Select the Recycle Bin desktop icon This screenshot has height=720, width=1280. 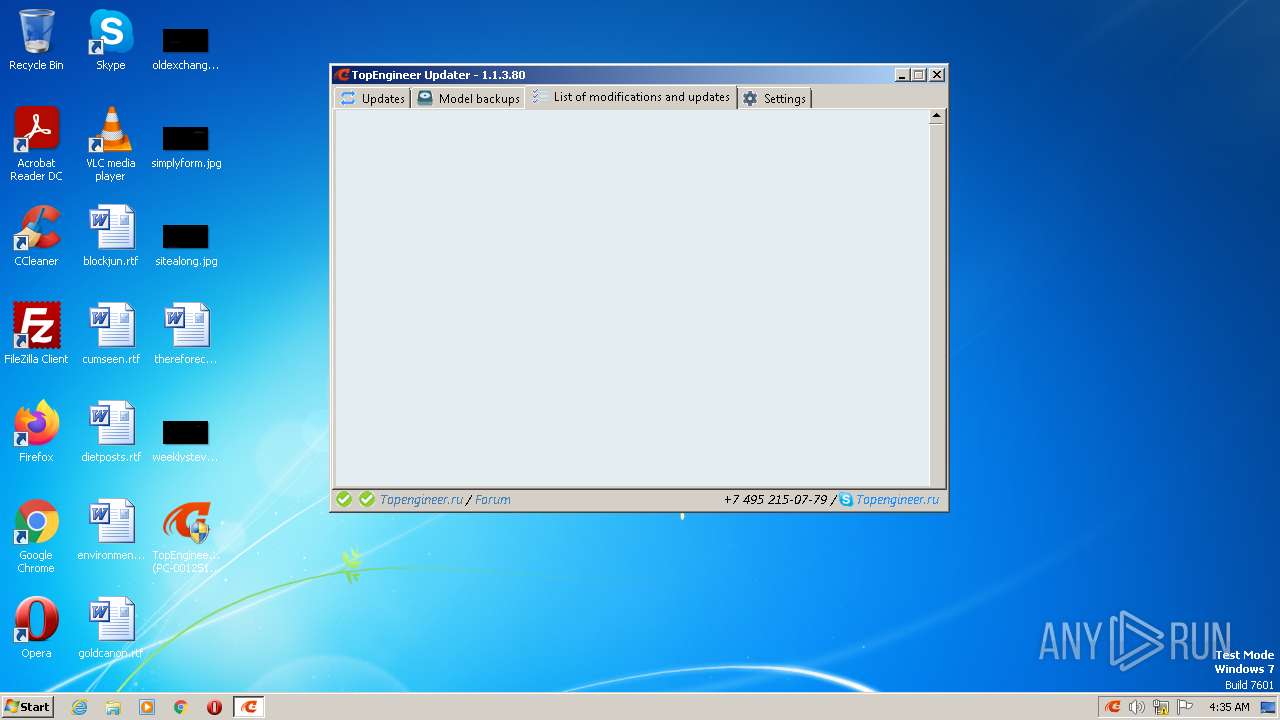[36, 40]
